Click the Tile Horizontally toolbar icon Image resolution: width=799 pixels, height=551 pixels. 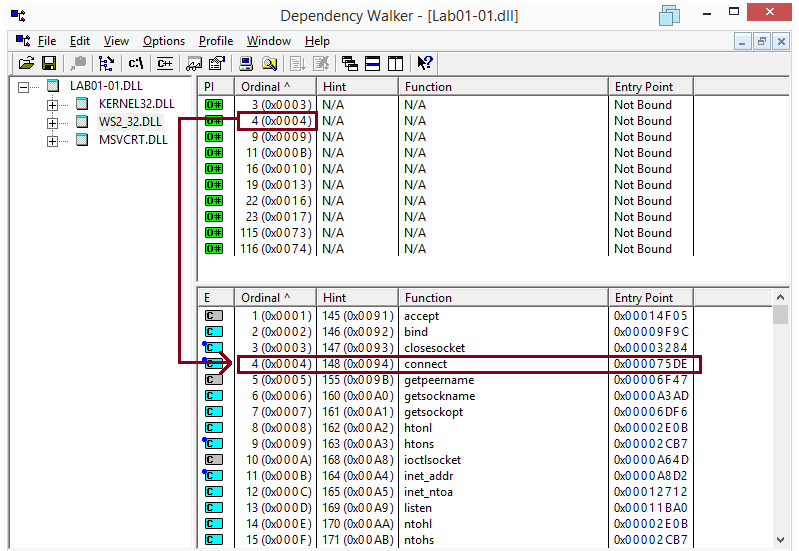[372, 63]
